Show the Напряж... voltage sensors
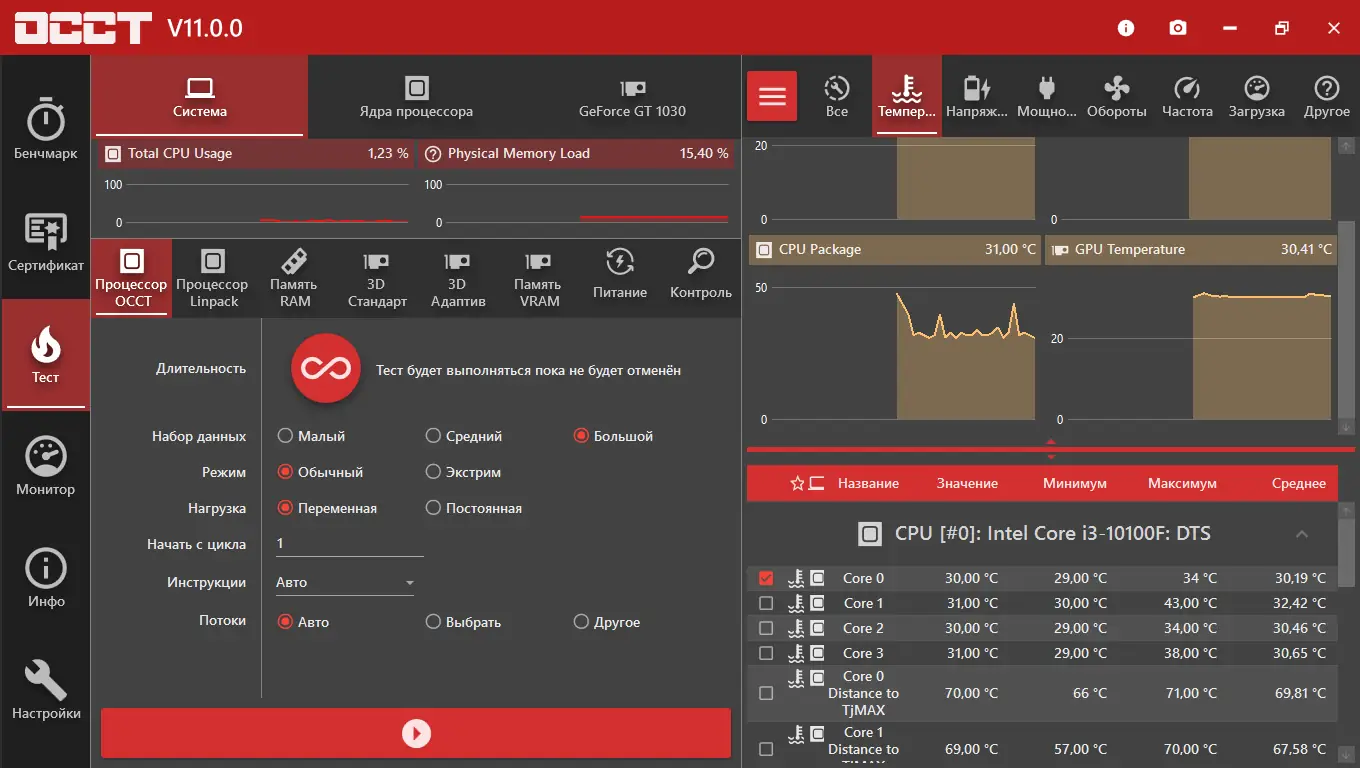The image size is (1360, 768). pos(977,96)
